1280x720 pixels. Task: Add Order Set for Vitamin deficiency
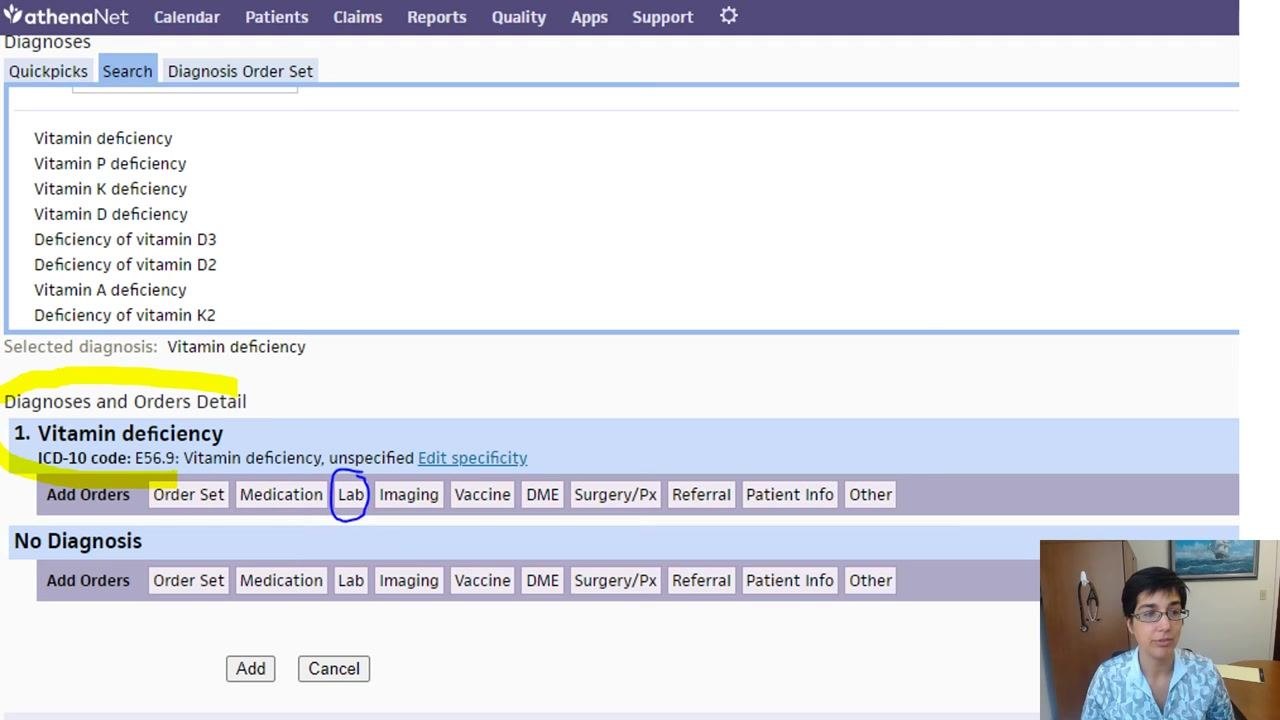(x=189, y=494)
